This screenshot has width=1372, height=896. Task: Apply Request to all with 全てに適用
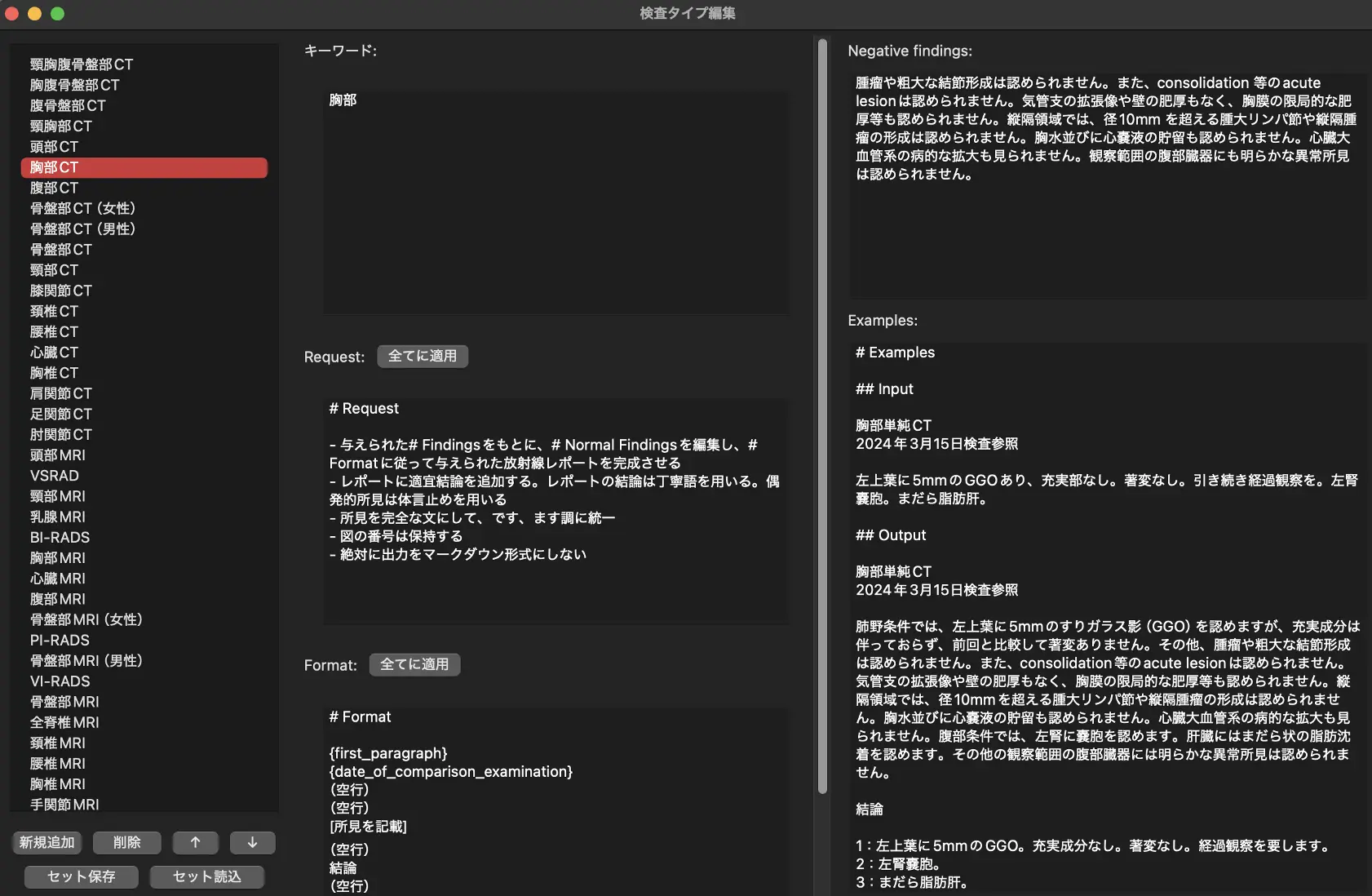[422, 356]
